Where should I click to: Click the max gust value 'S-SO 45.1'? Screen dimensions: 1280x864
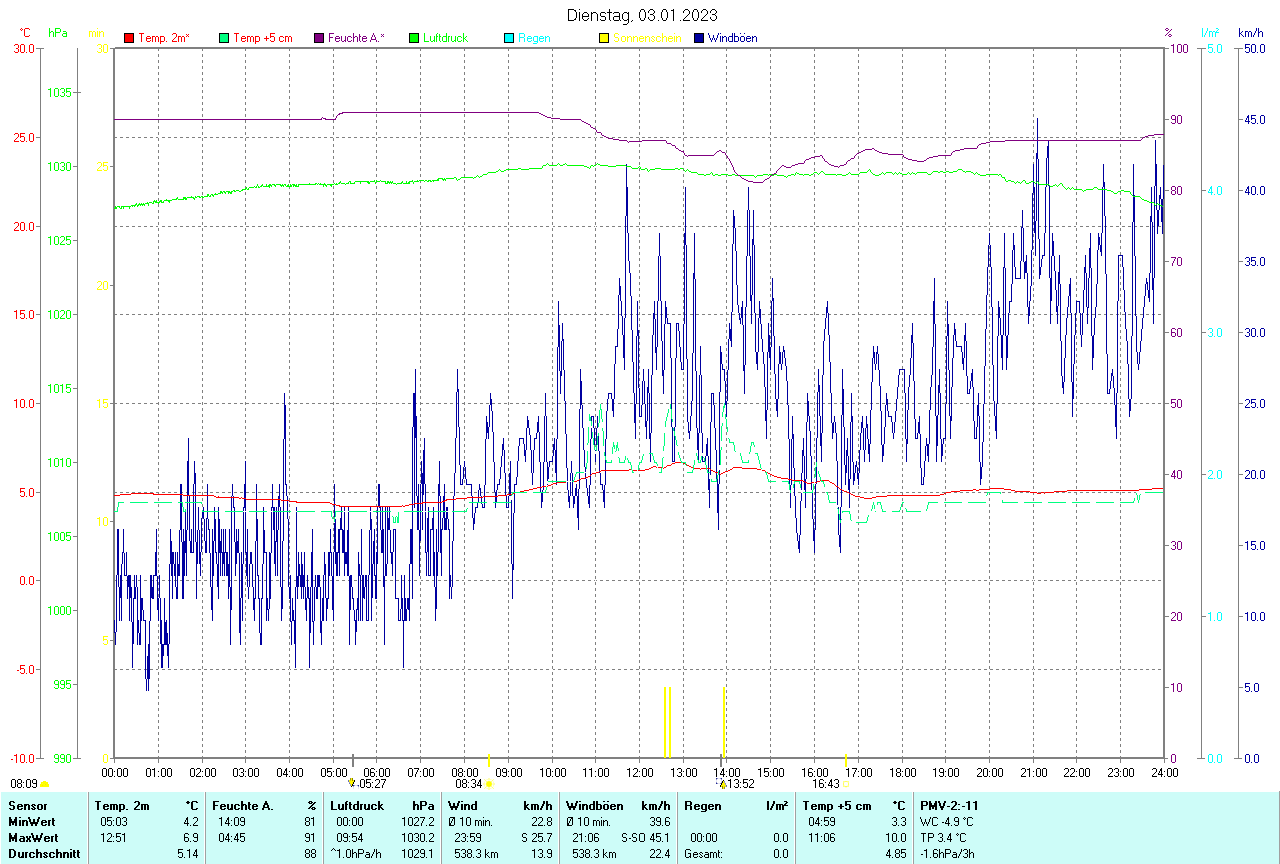645,838
